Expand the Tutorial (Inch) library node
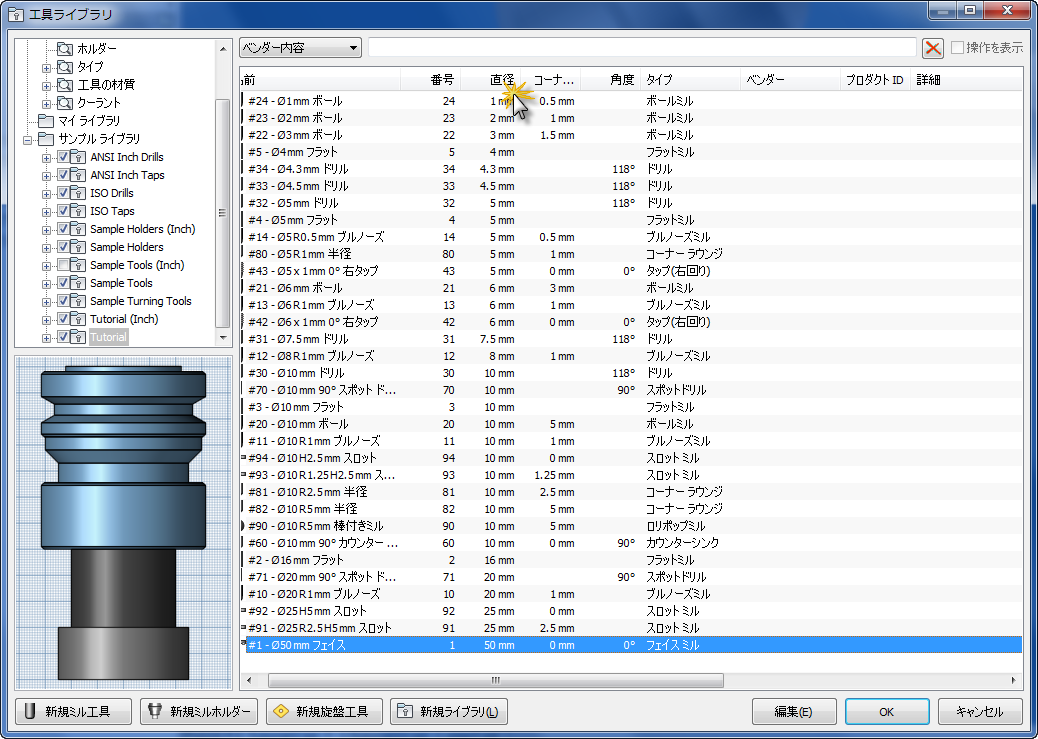 tap(46, 320)
